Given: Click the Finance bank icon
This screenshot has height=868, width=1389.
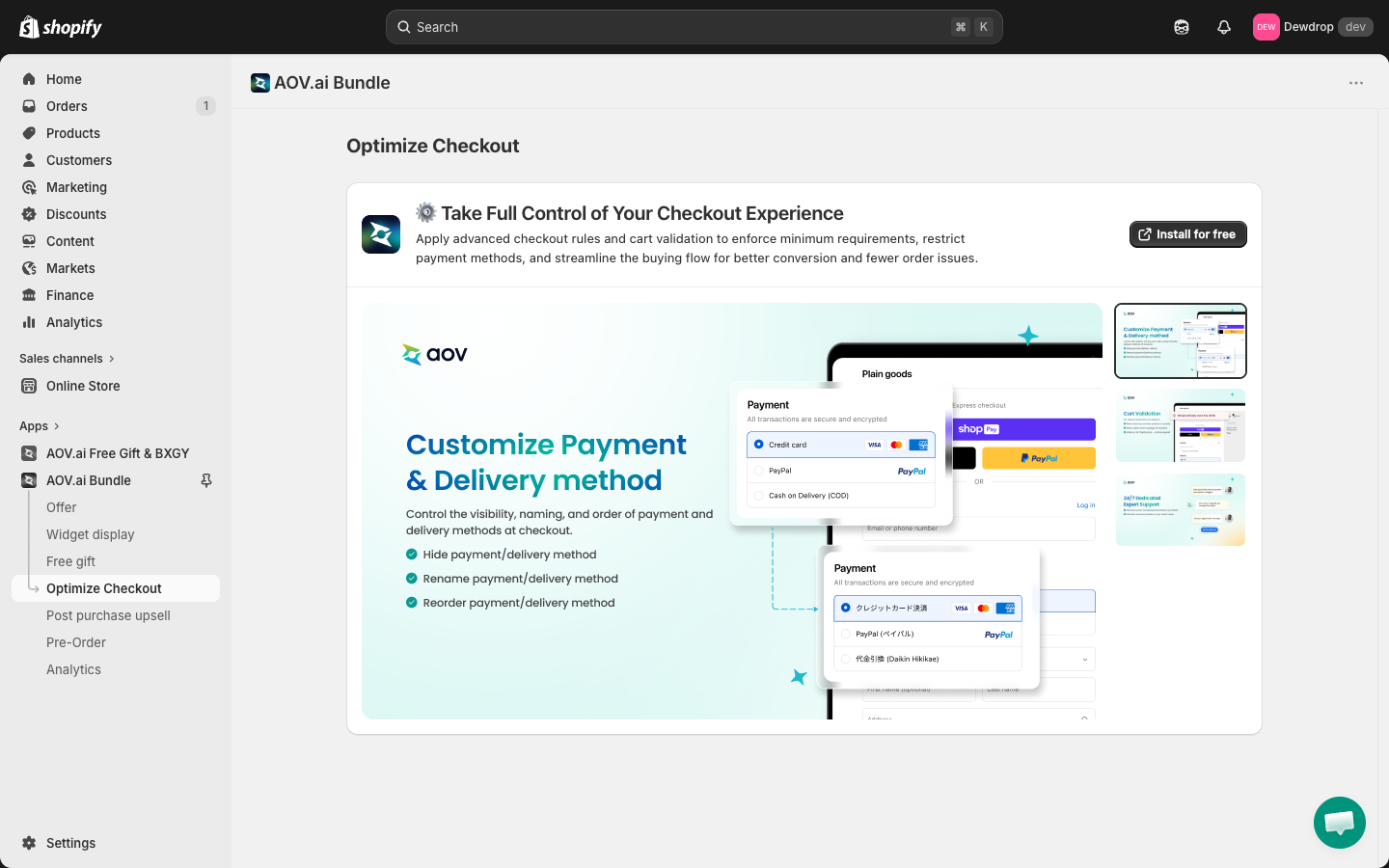Looking at the screenshot, I should pos(29,295).
